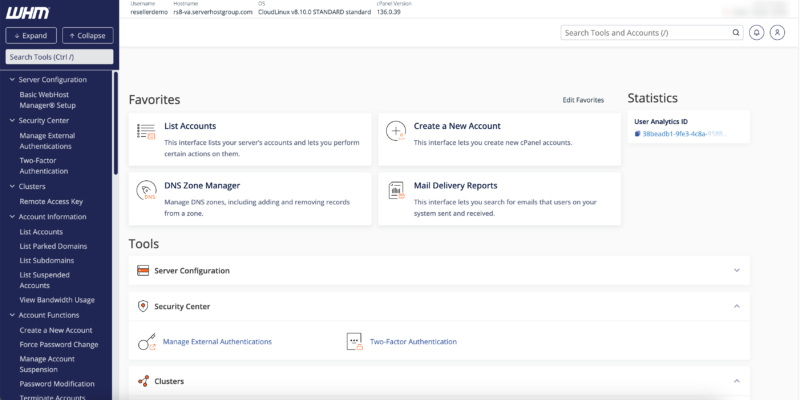Open Manage Account Suspension in sidebar

point(47,364)
